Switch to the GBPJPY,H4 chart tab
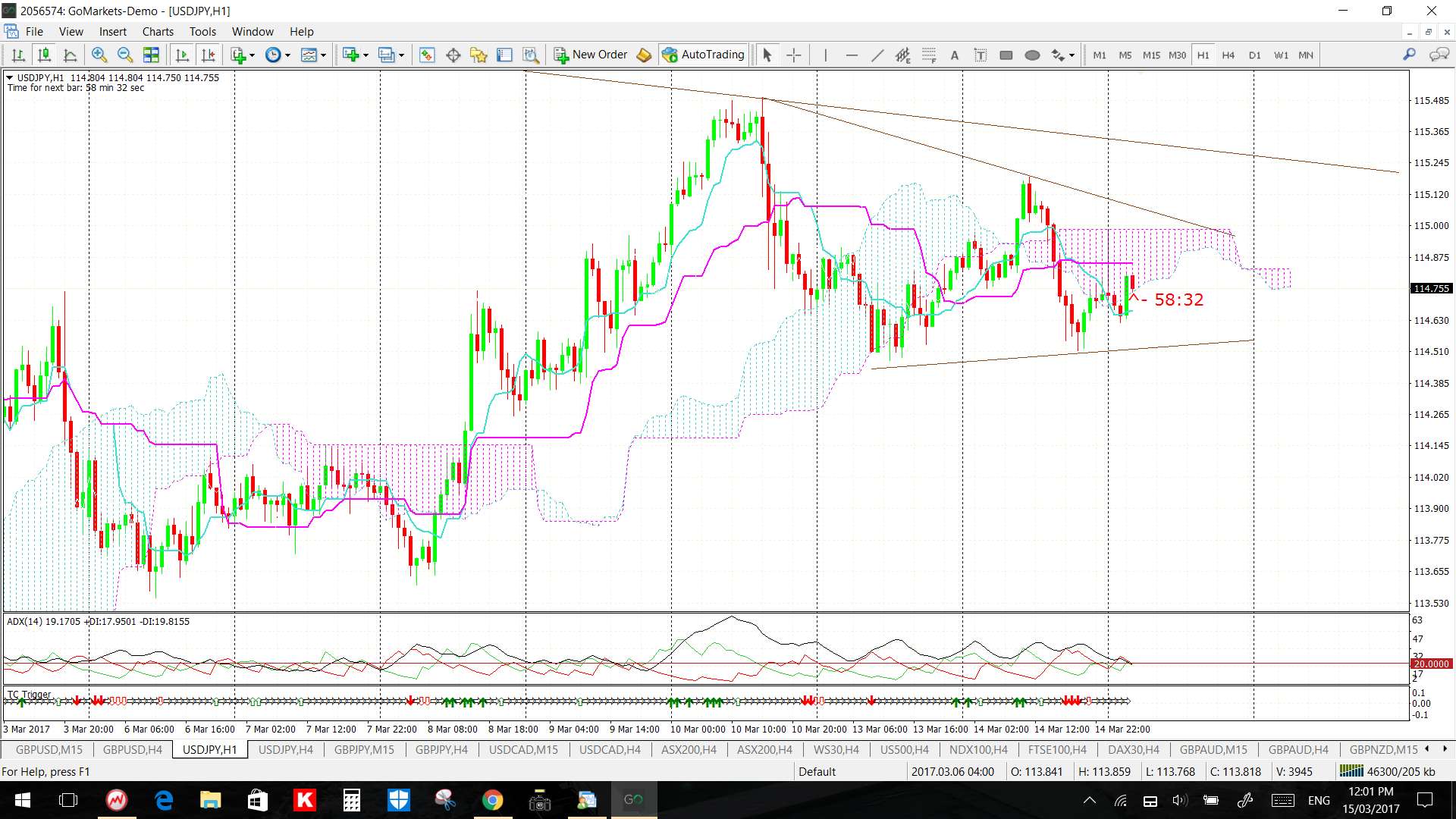 pos(441,750)
